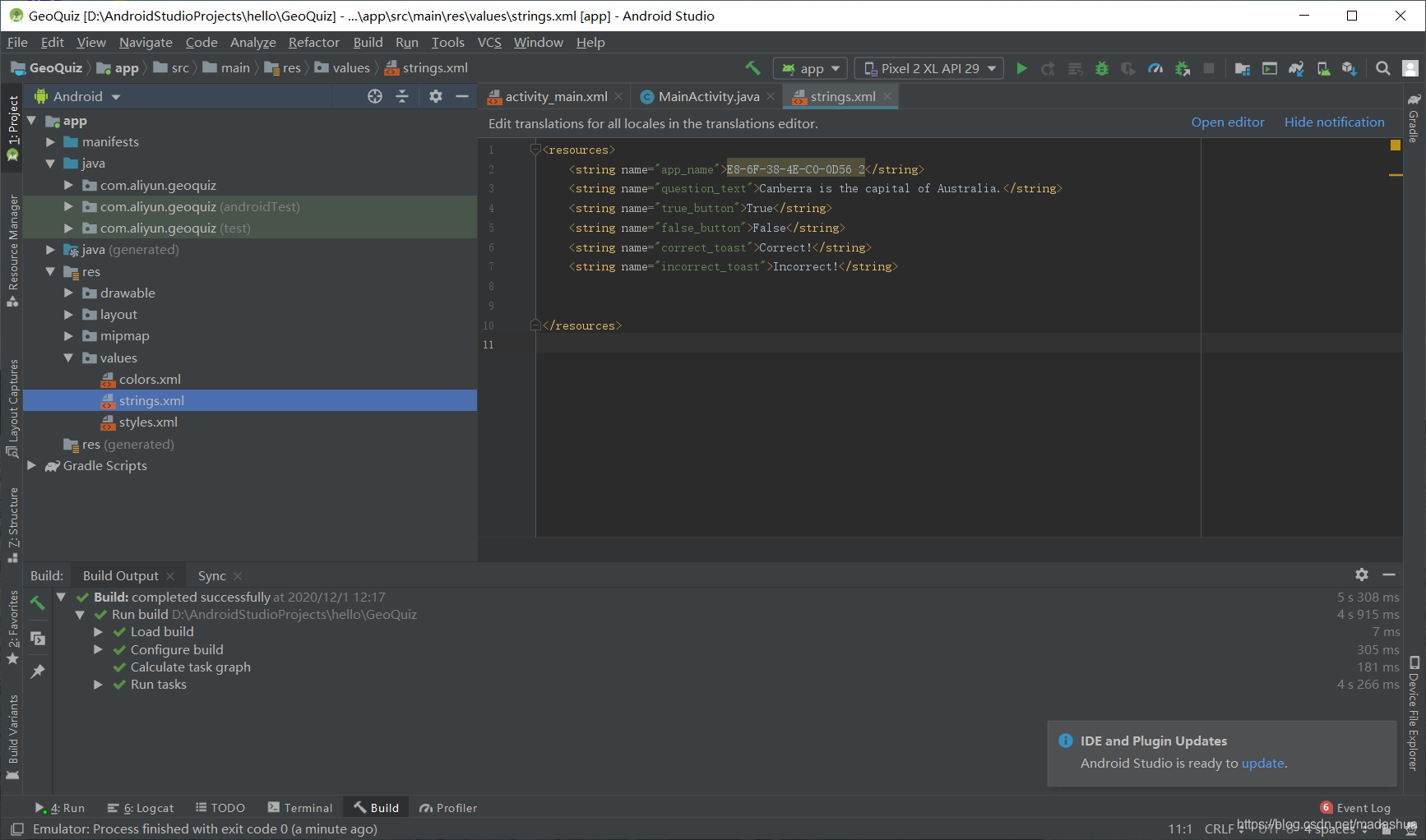Toggle the Structure tool window
1426x840 pixels.
pos(12,525)
